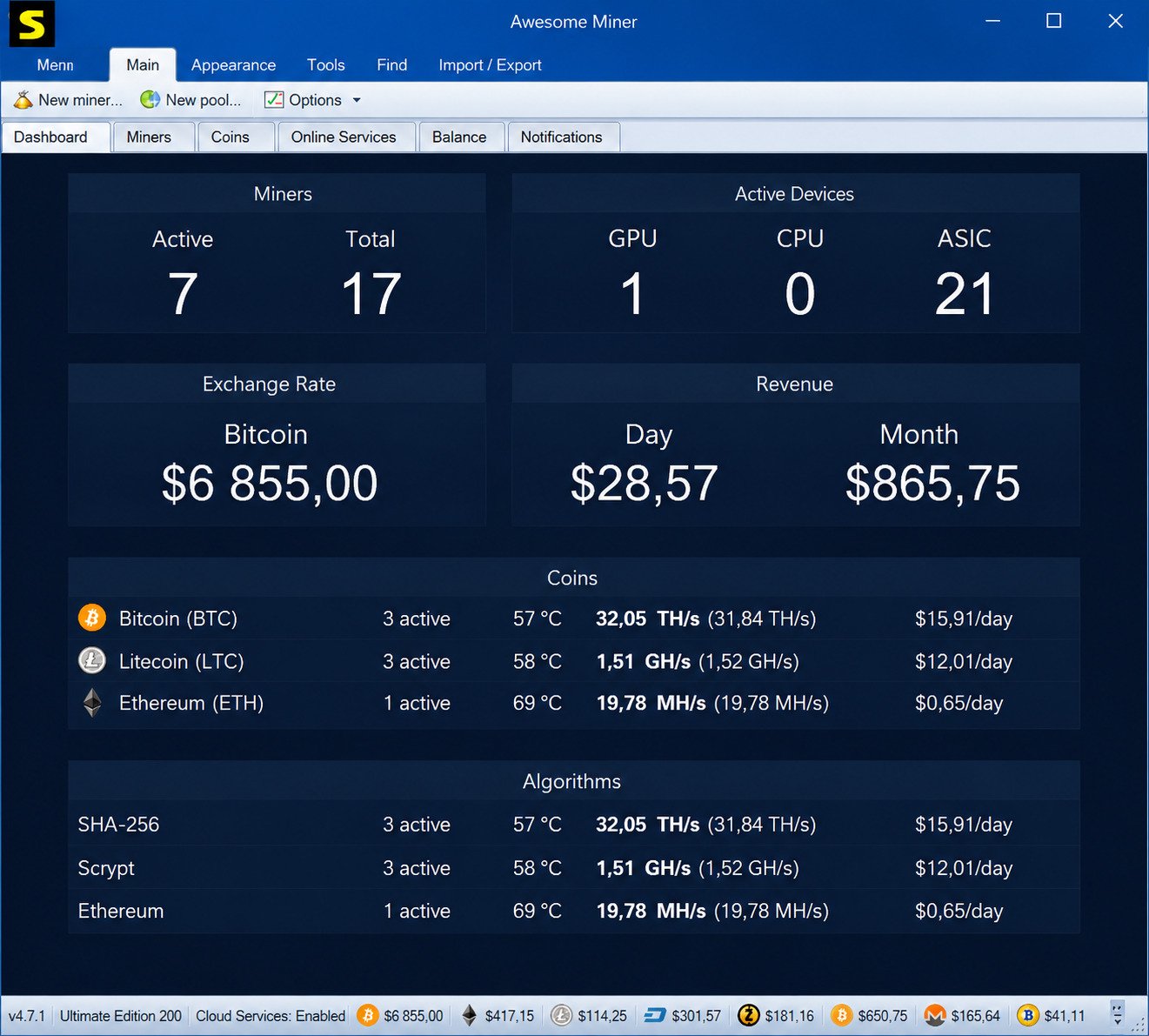Click the New pool globe icon
The height and width of the screenshot is (1036, 1149).
coord(150,100)
